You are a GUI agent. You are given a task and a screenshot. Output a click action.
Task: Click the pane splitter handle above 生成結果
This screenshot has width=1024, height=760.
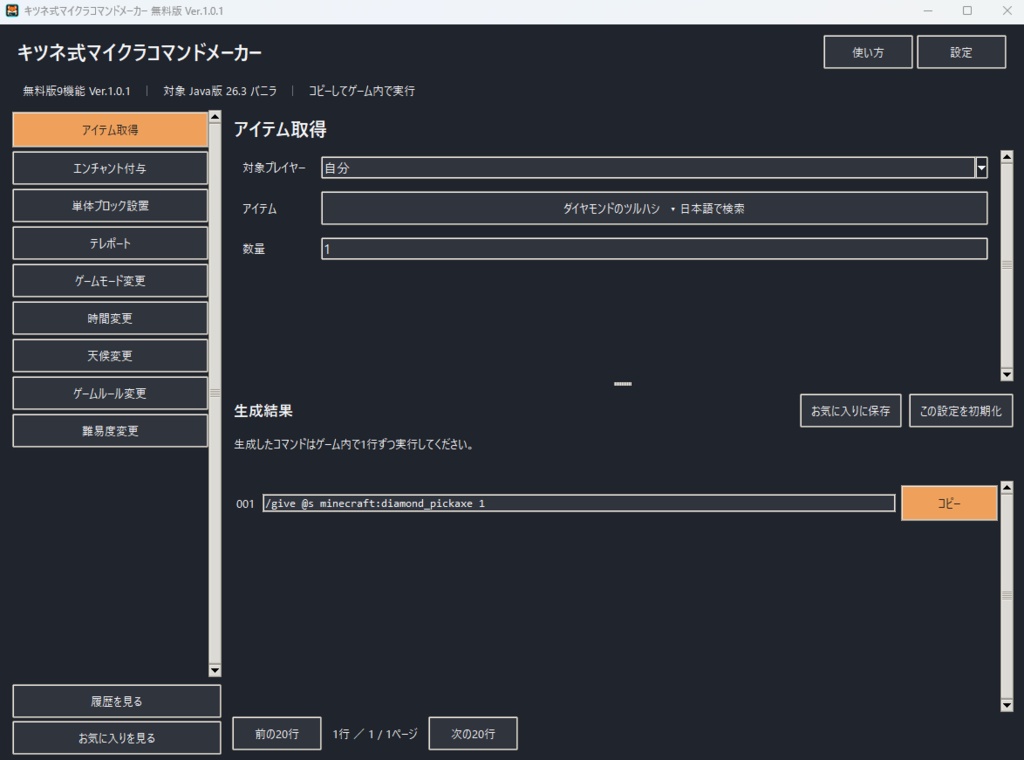[x=623, y=384]
